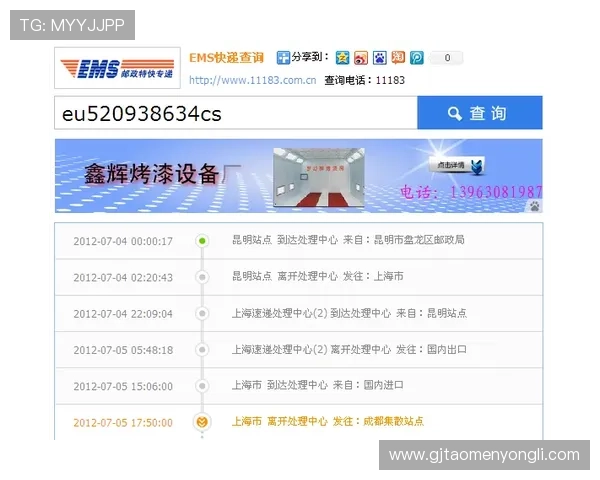Click the paw icon at banner corner
The width and height of the screenshot is (600, 480).
[x=535, y=206]
